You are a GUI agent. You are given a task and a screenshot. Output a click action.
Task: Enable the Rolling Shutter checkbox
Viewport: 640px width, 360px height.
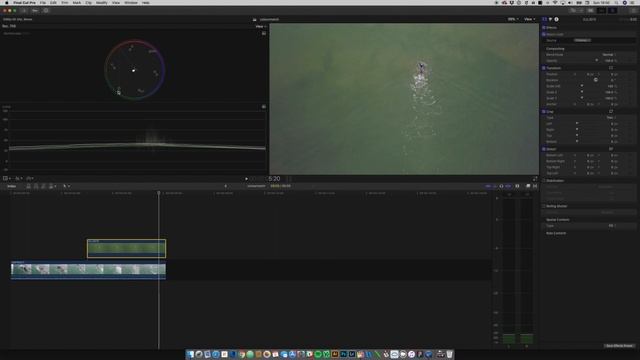click(x=544, y=206)
